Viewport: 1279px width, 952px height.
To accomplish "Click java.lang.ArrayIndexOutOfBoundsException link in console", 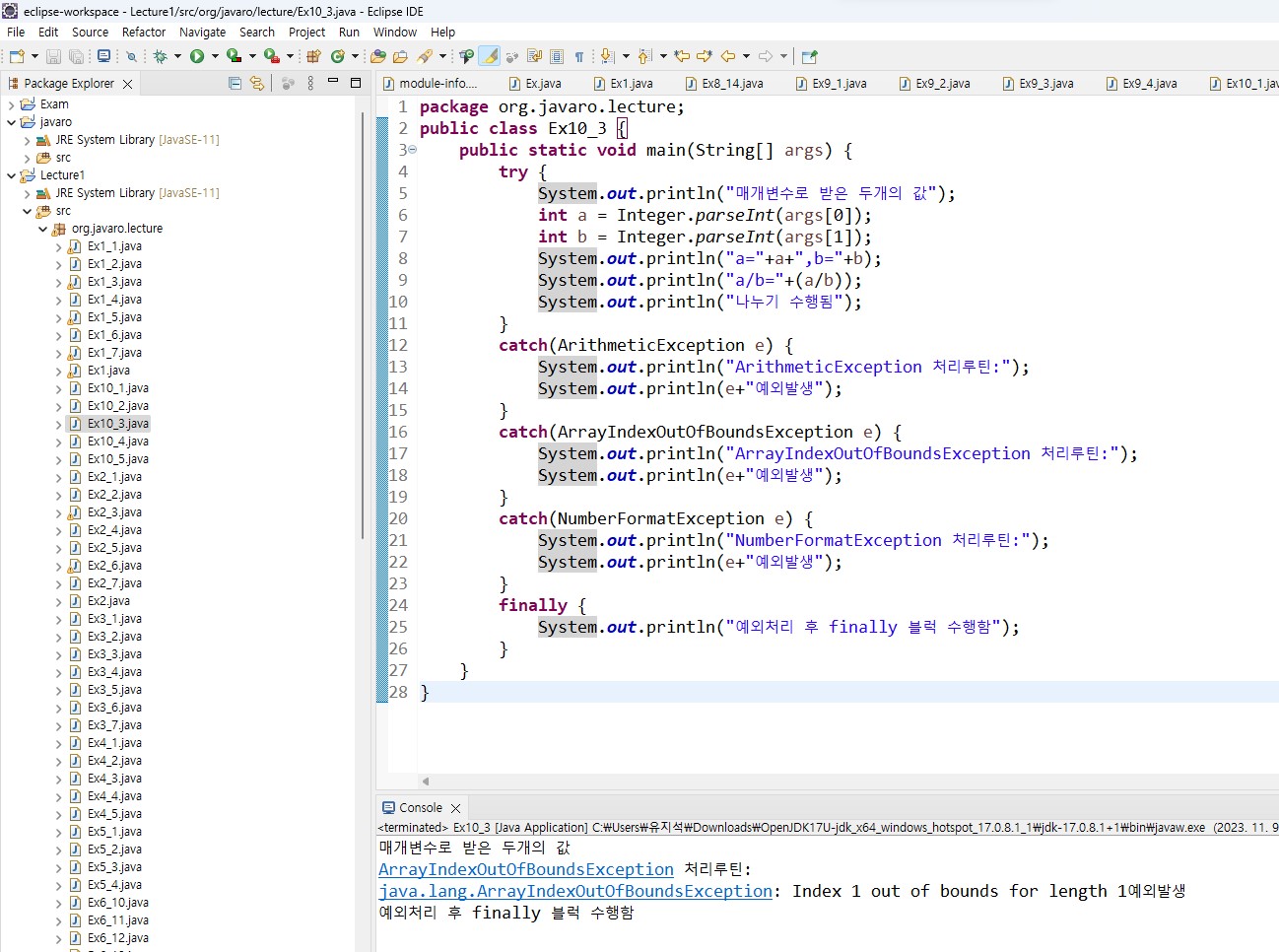I will tap(575, 891).
